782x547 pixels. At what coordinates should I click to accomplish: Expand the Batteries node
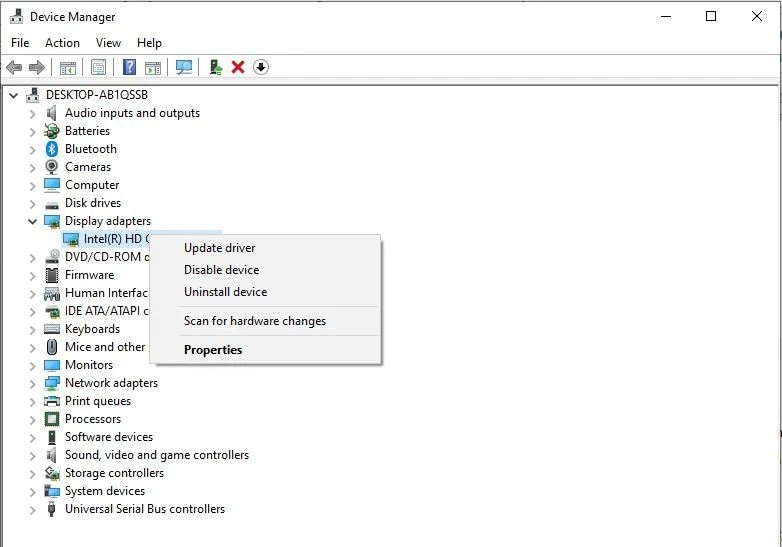pyautogui.click(x=32, y=132)
